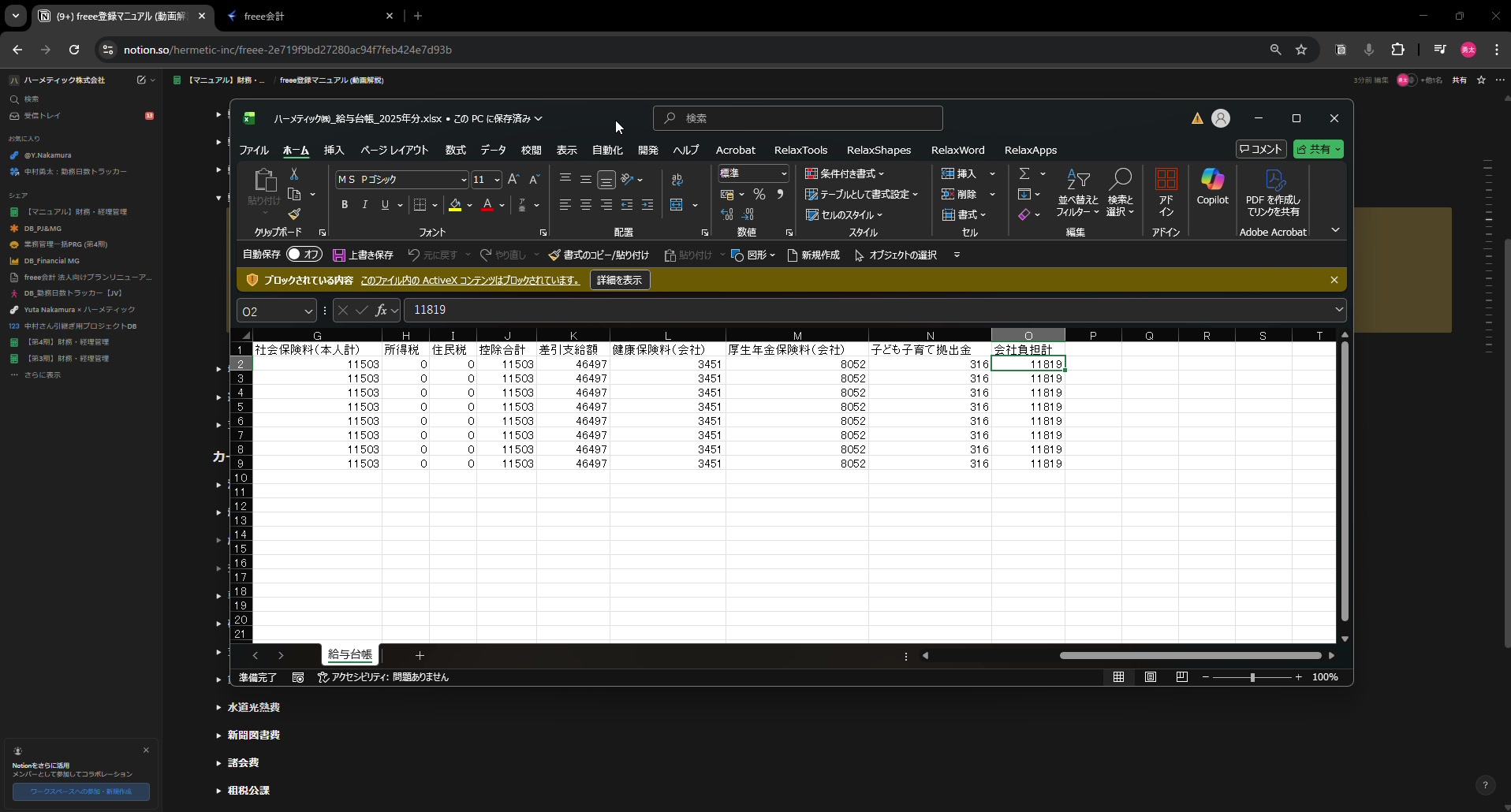Click the Format Painter brush icon
This screenshot has width=1511, height=812.
tap(294, 214)
